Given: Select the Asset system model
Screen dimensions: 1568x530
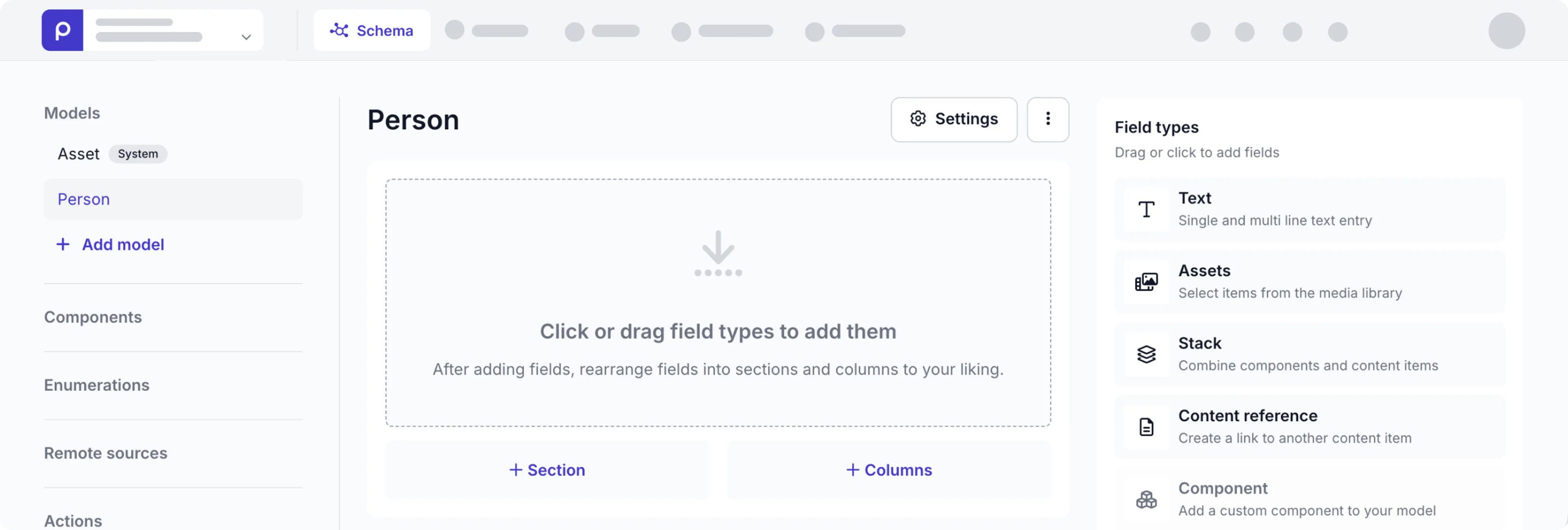Looking at the screenshot, I should click(79, 154).
